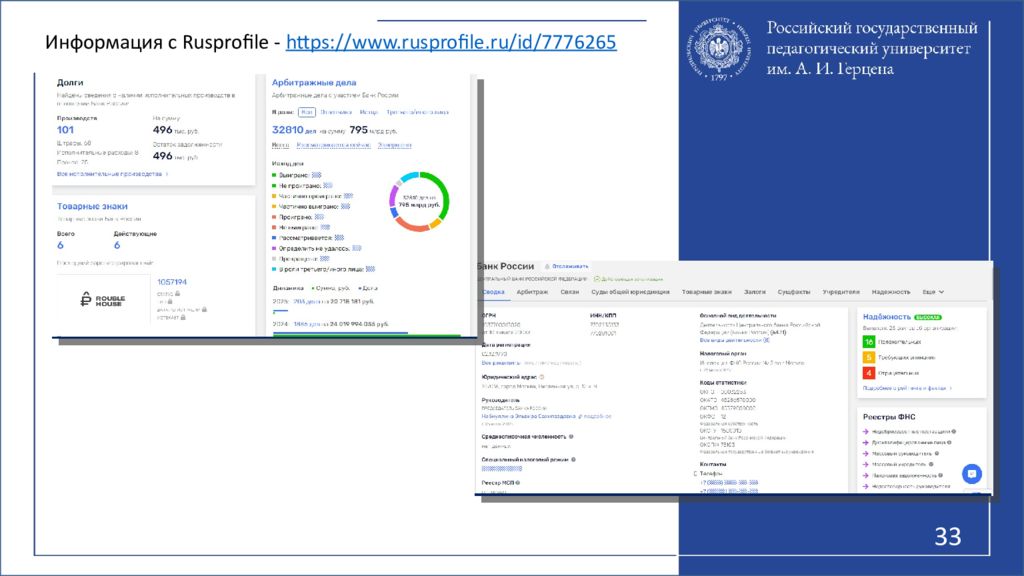Click the yellow 5 attention factors badge
This screenshot has width=1024, height=576.
coord(869,357)
